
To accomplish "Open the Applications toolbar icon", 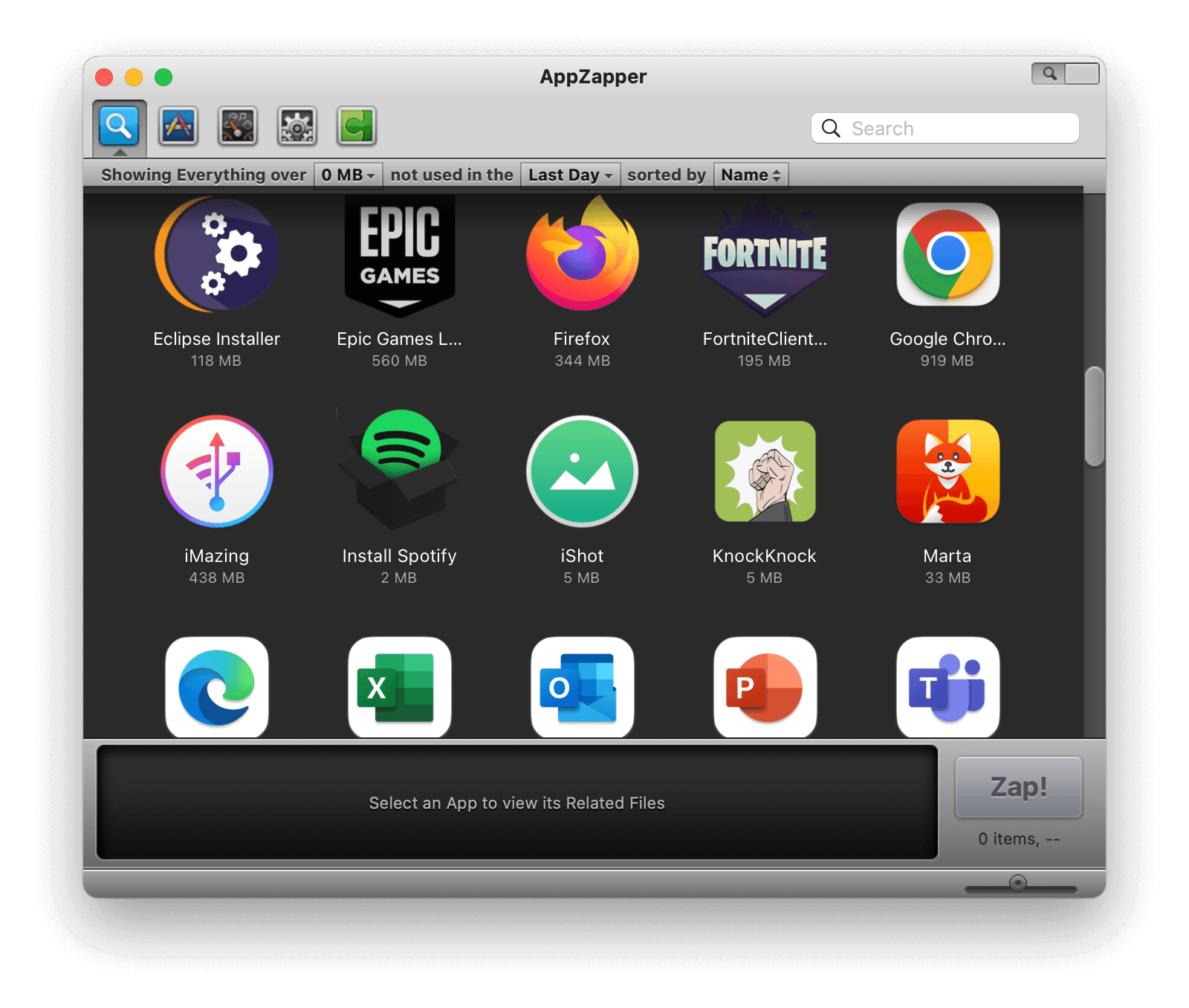I will point(178,126).
